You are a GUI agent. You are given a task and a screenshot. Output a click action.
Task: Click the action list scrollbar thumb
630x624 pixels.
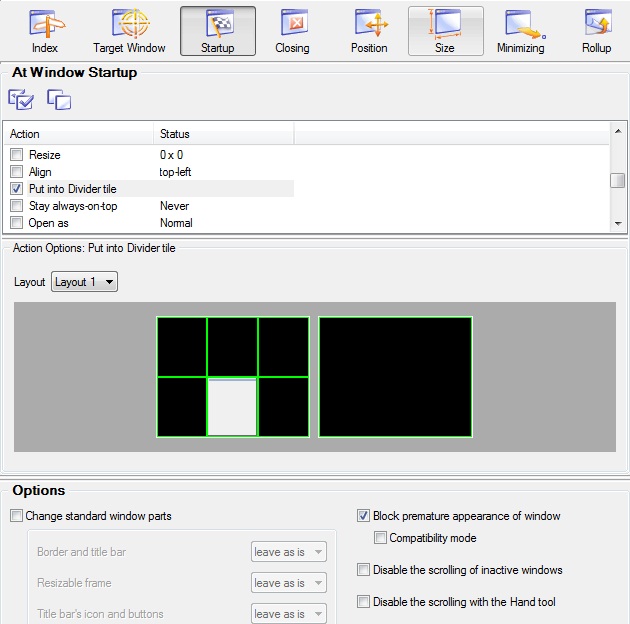tap(618, 180)
